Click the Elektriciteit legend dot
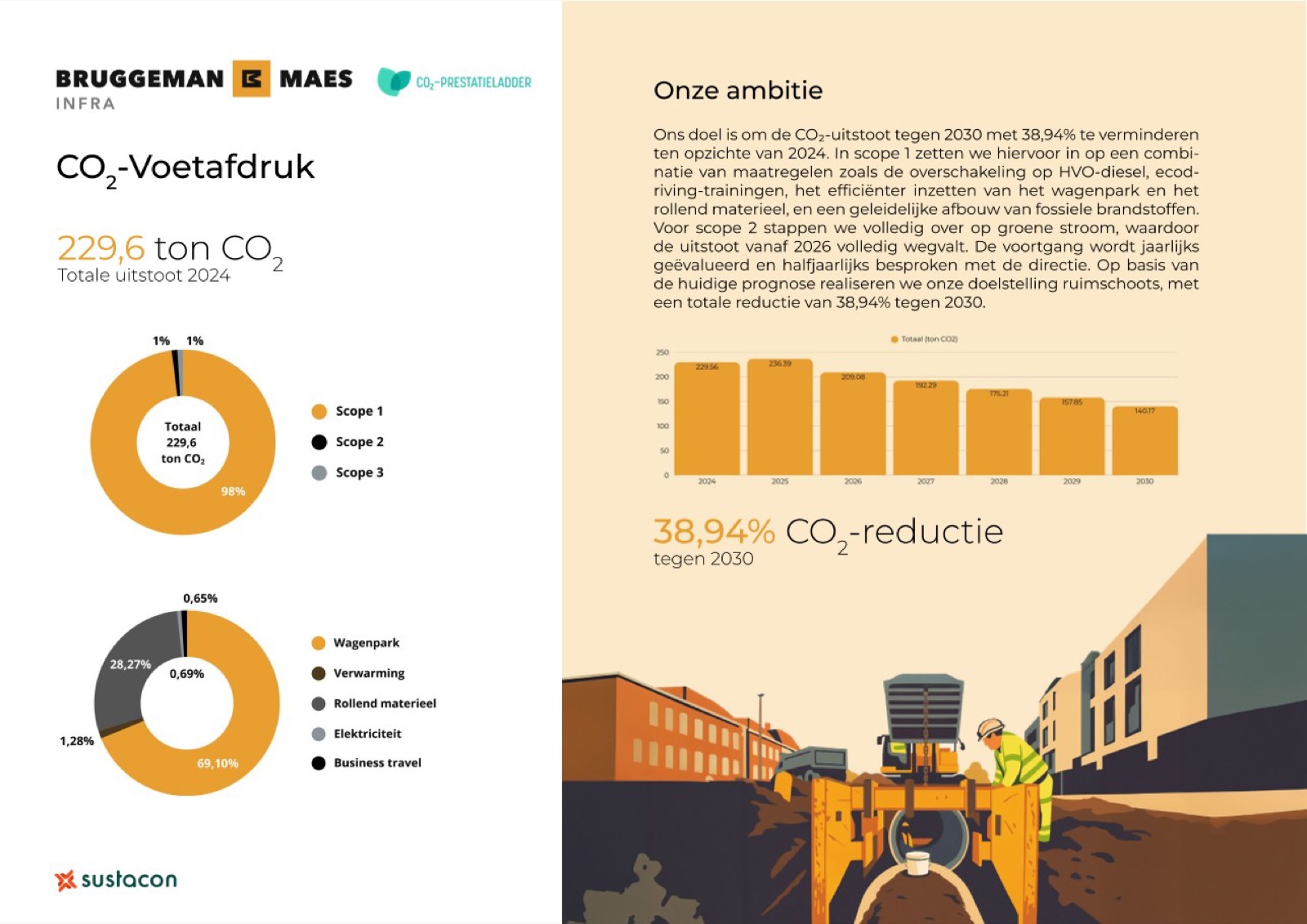Screen dimensions: 1307x924 pos(319,734)
